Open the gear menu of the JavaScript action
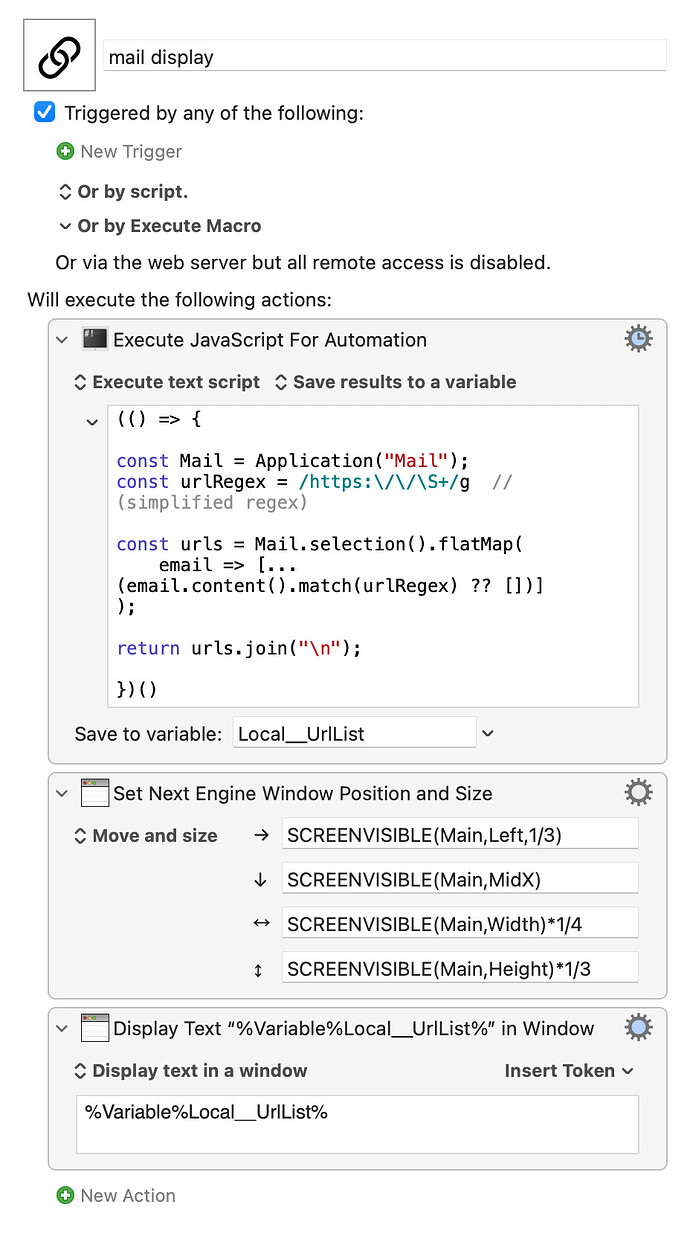 (638, 338)
